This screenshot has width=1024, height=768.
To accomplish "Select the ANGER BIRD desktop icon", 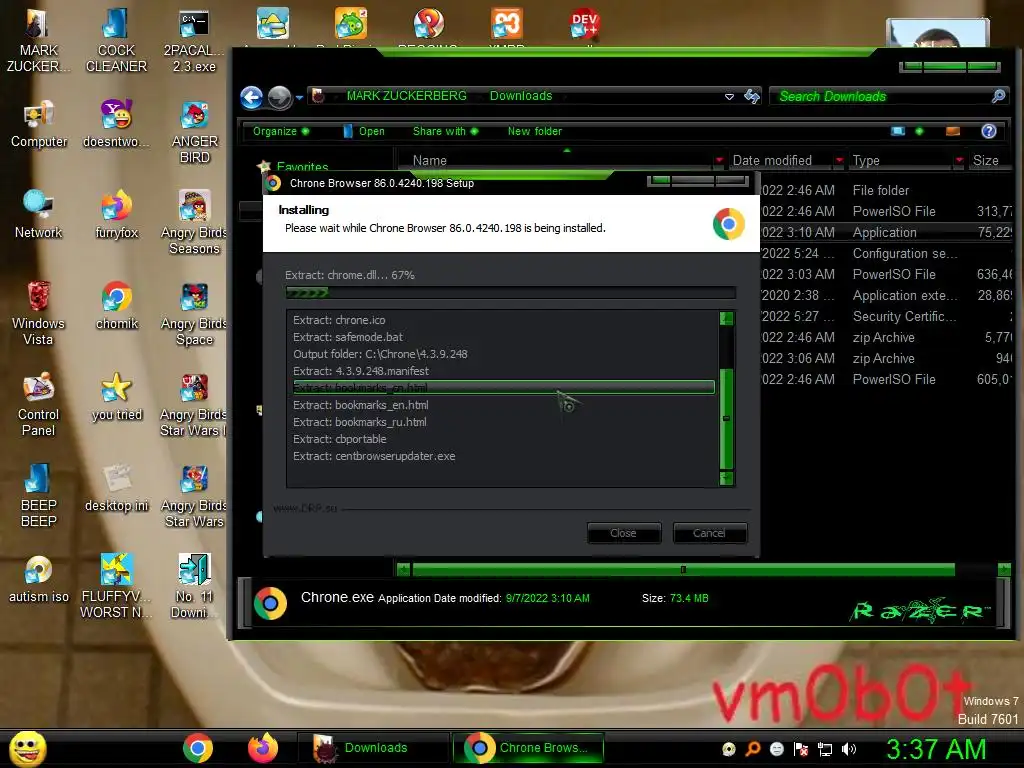I will point(195,132).
